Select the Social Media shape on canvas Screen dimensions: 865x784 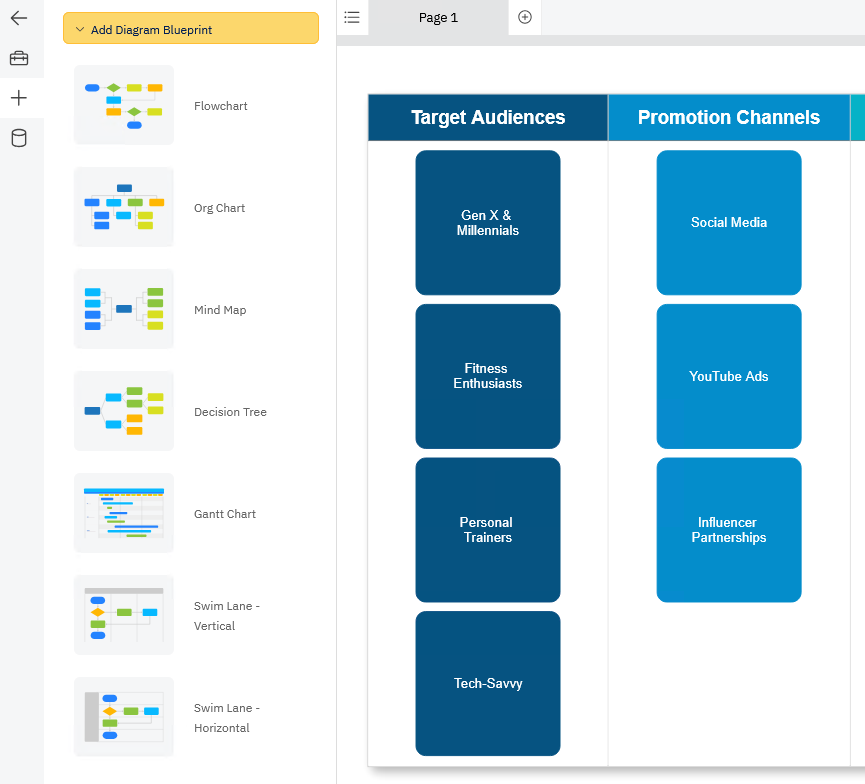728,222
